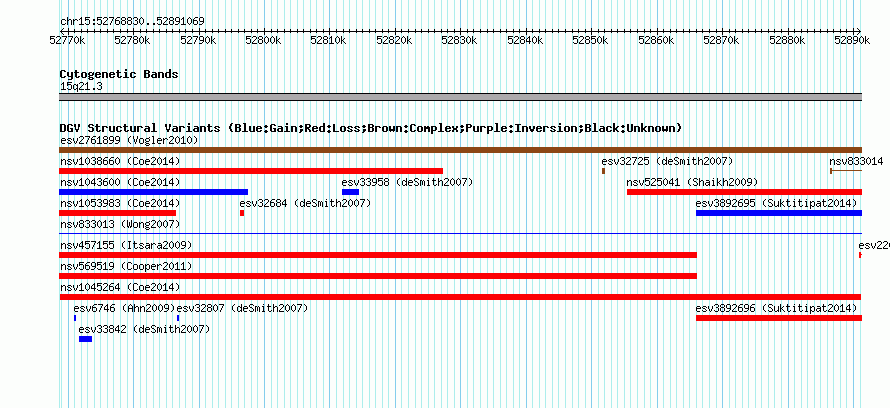Click the 52780k ruler tick label

[x=132, y=40]
